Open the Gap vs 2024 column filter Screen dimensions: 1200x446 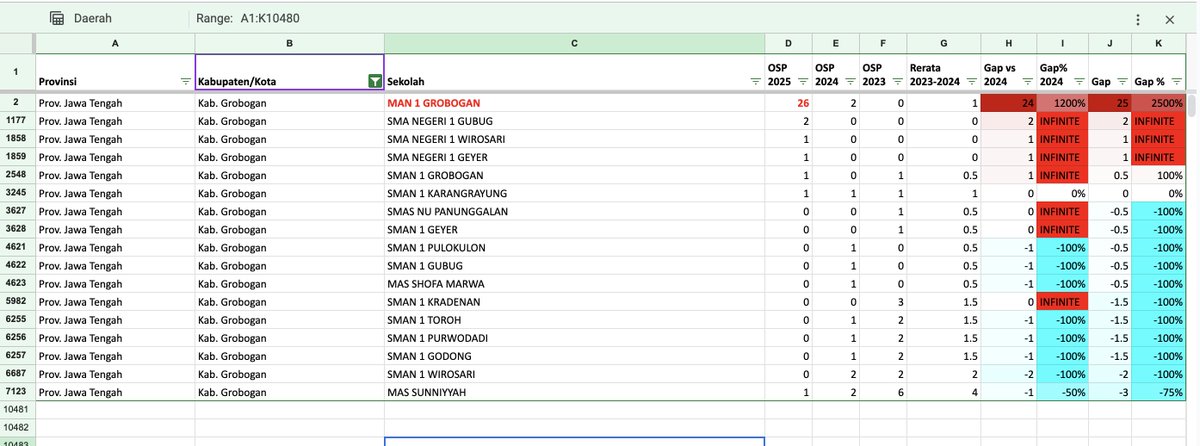[1026, 81]
